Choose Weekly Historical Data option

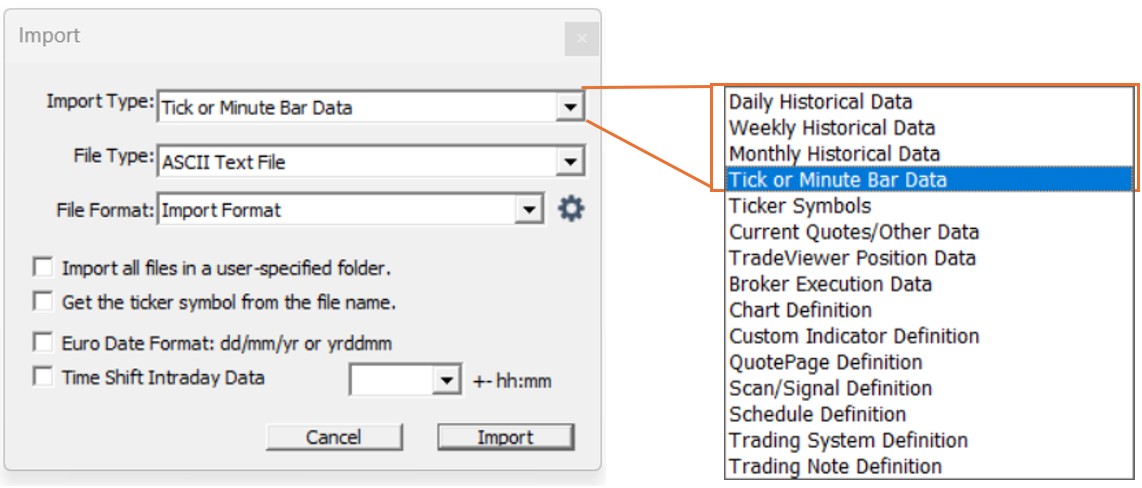(x=832, y=128)
